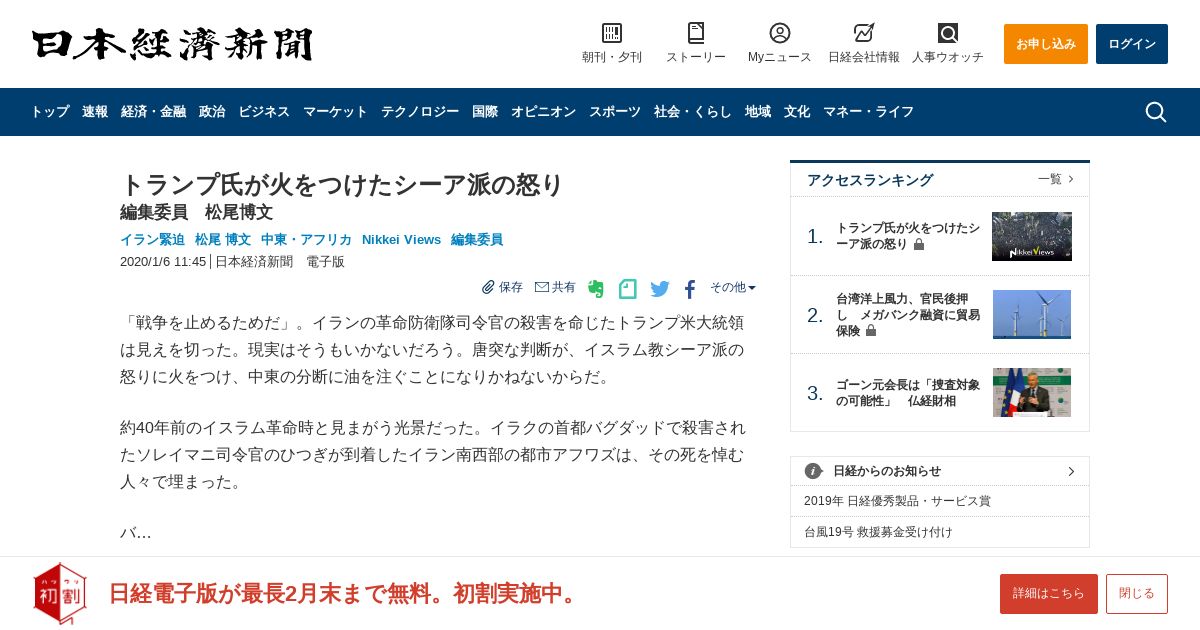Open the マネー・ライフ navigation item

(869, 112)
